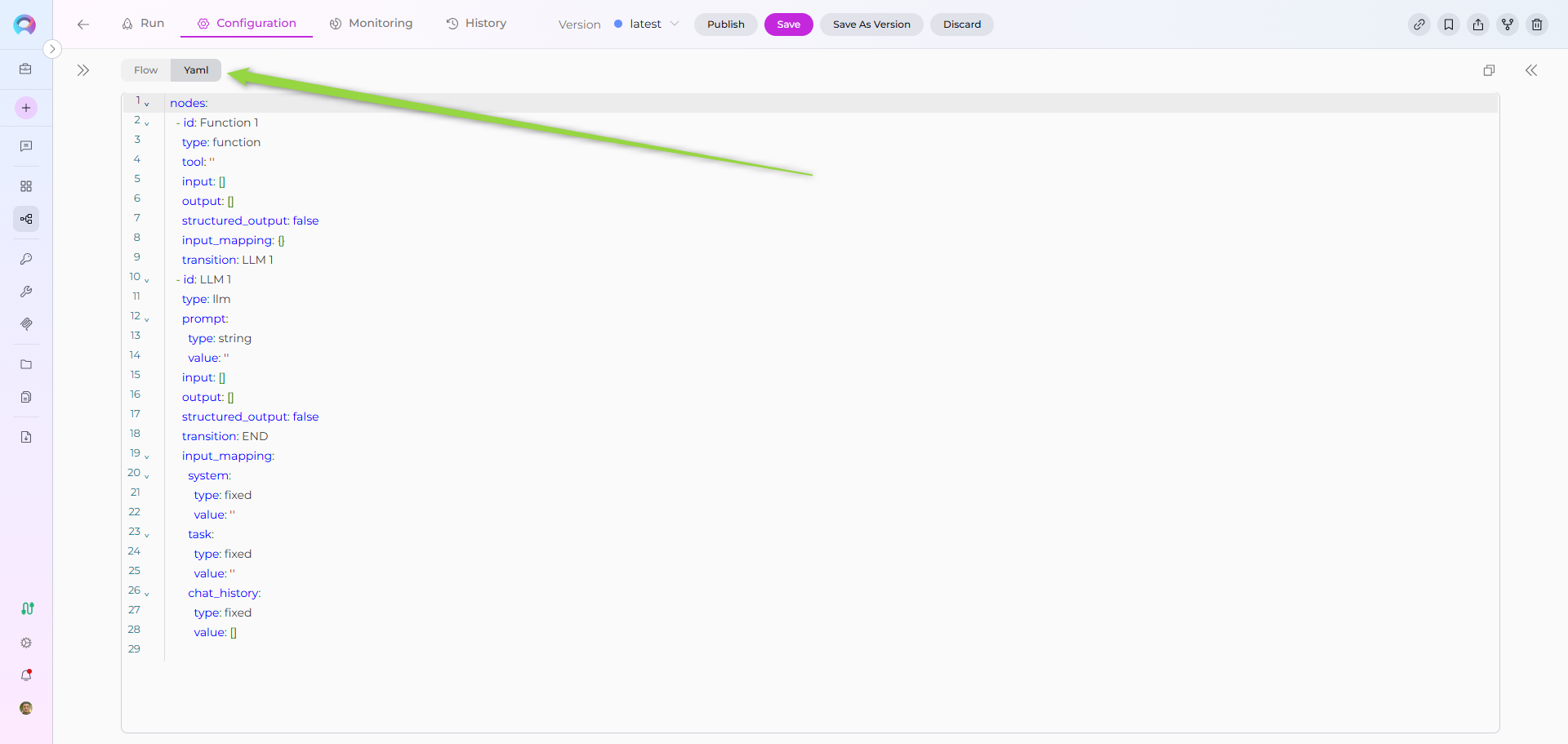1568x744 pixels.
Task: Click the bookmark icon
Action: pos(1448,25)
